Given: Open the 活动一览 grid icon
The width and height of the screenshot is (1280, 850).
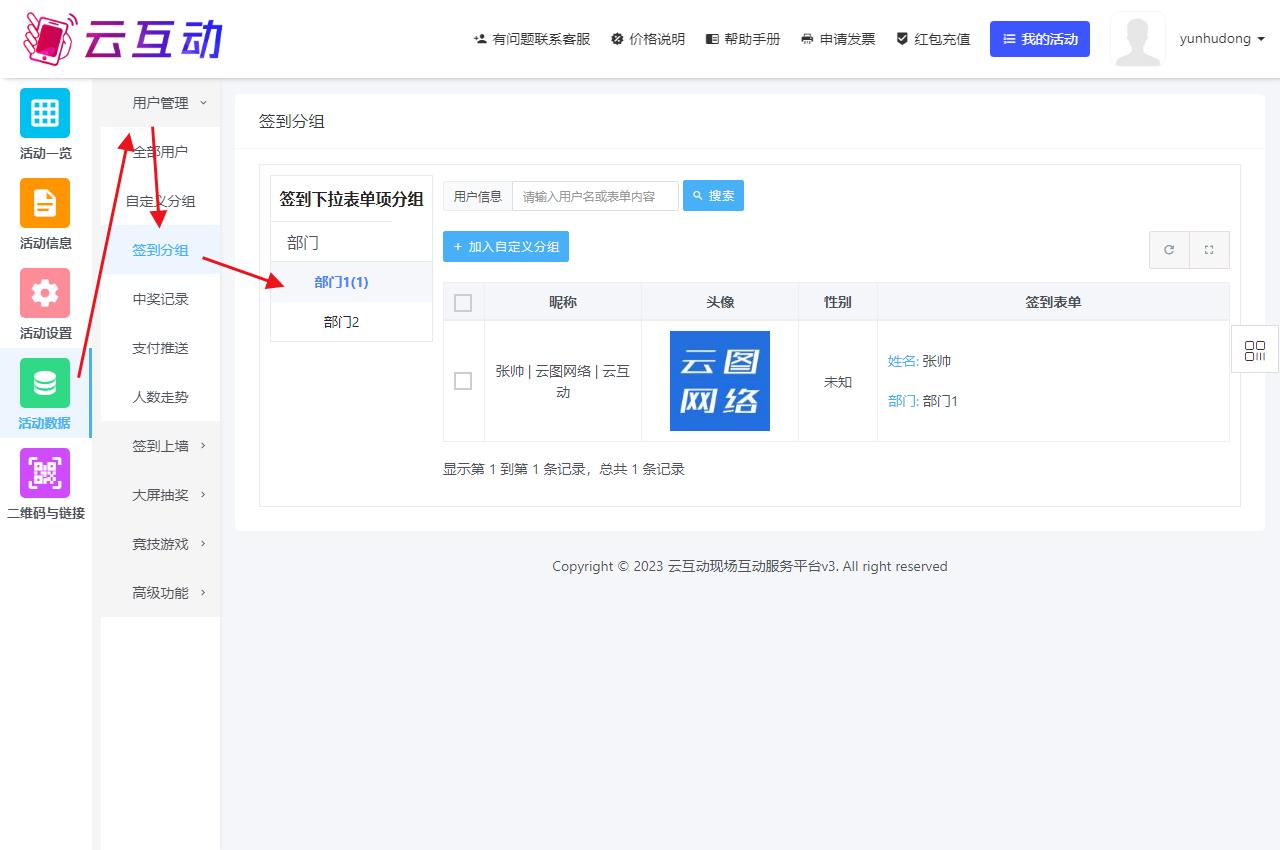Looking at the screenshot, I should (x=45, y=113).
